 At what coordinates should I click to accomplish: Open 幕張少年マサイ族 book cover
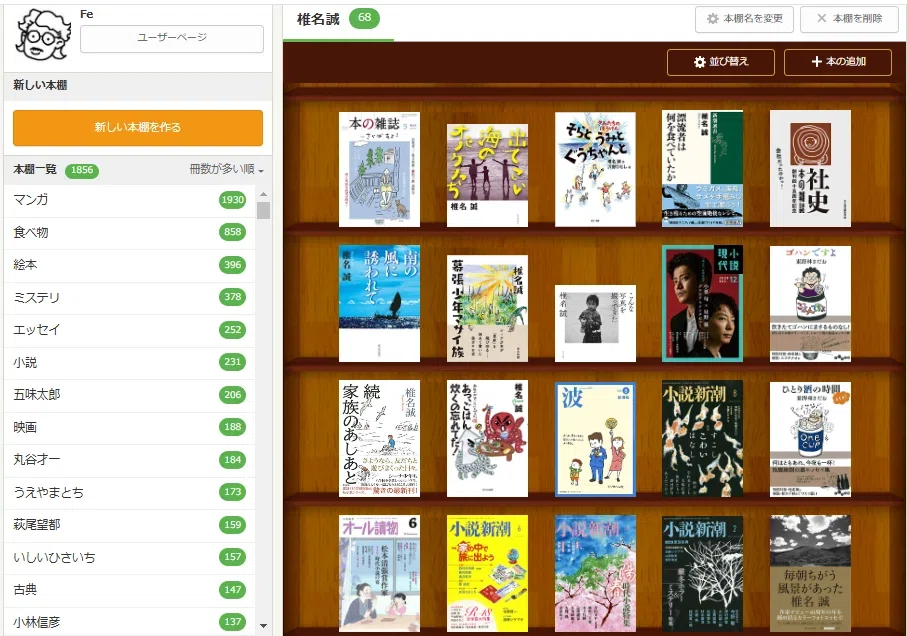[488, 309]
